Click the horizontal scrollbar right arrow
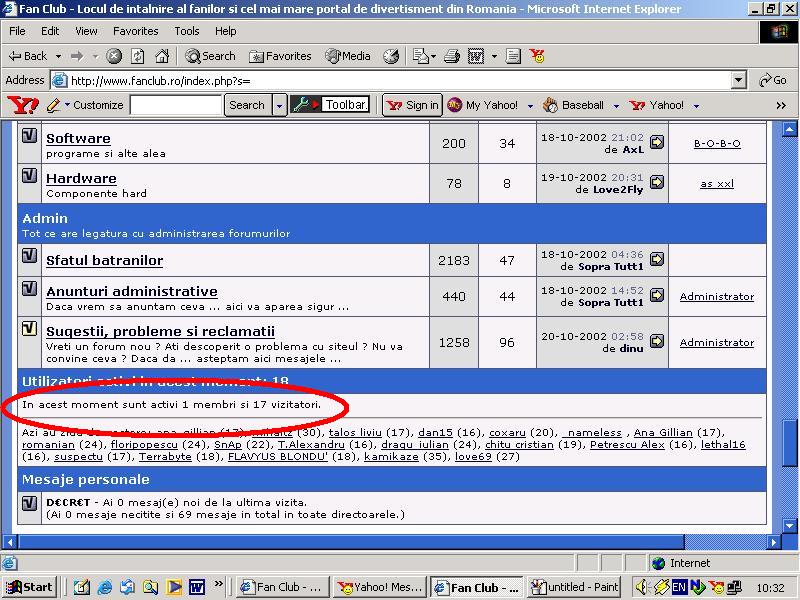 pyautogui.click(x=774, y=542)
